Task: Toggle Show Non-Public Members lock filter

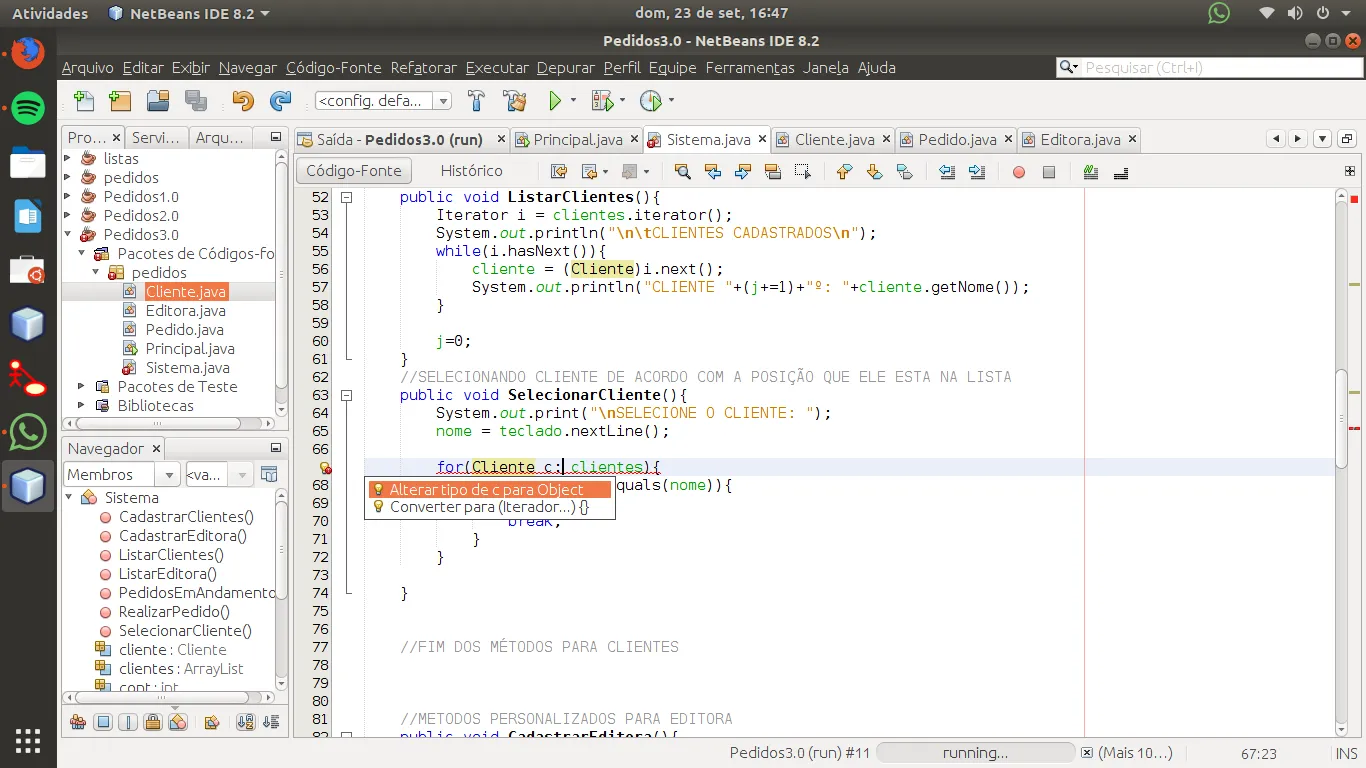Action: [x=152, y=722]
